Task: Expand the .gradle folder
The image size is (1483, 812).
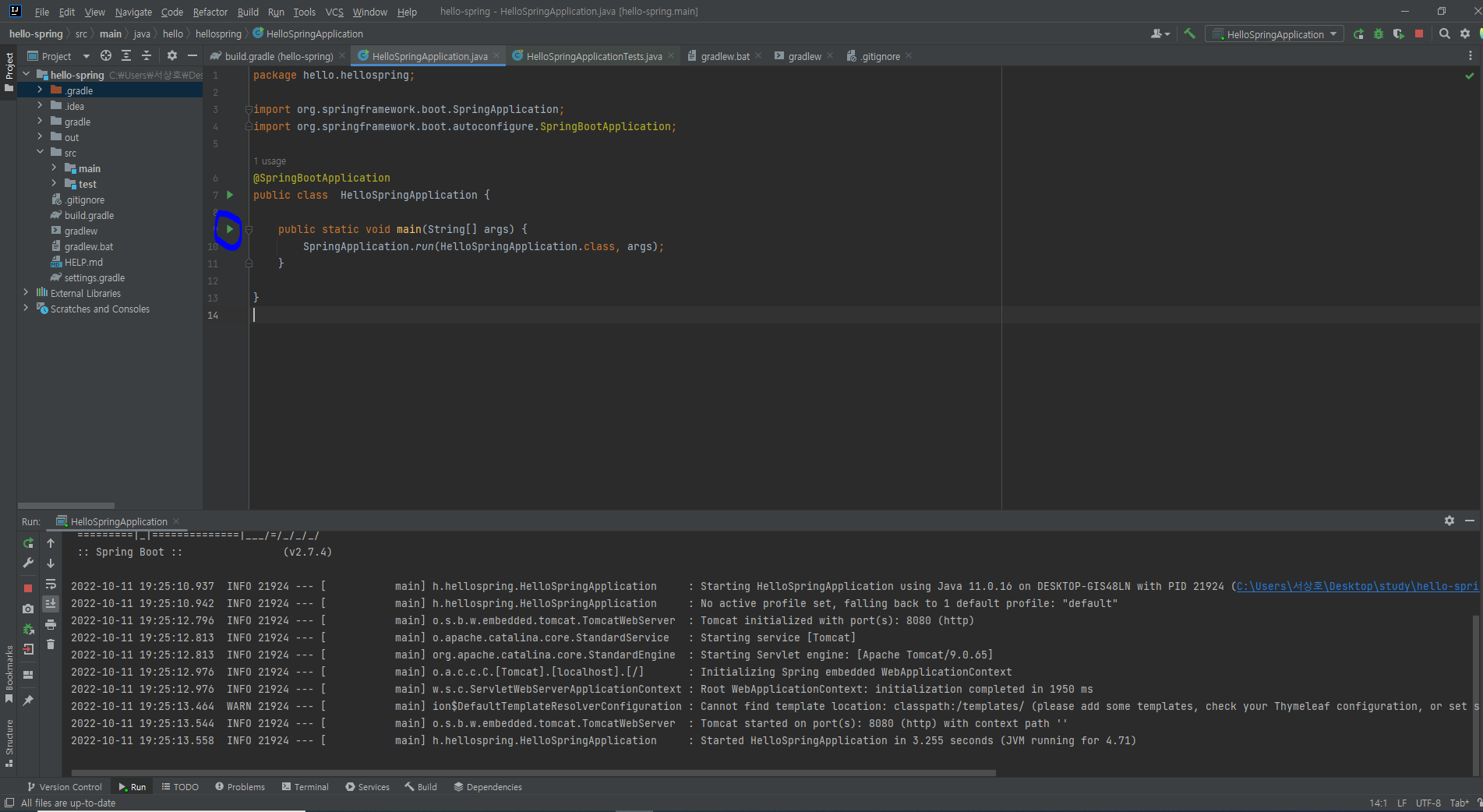Action: click(40, 90)
